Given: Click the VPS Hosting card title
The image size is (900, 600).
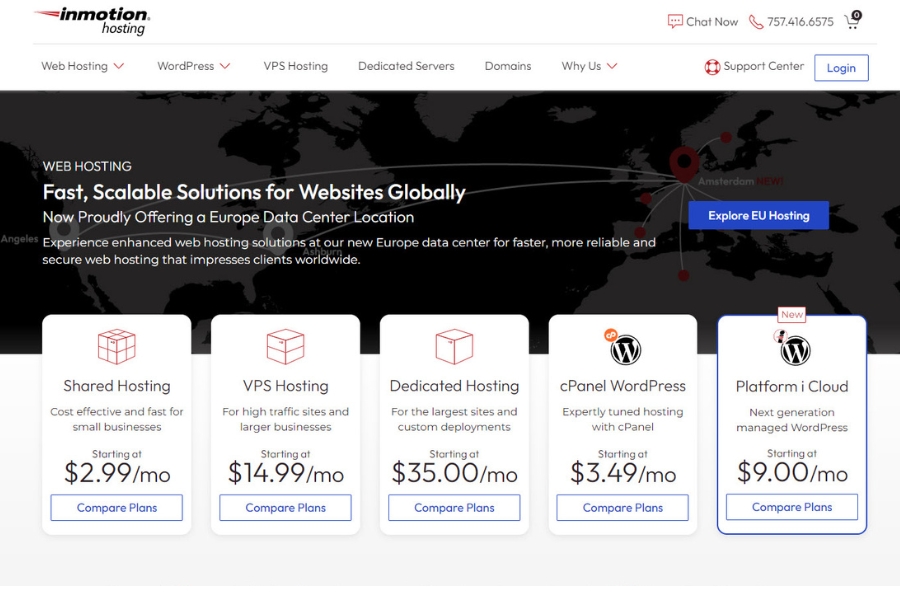Looking at the screenshot, I should tap(285, 386).
